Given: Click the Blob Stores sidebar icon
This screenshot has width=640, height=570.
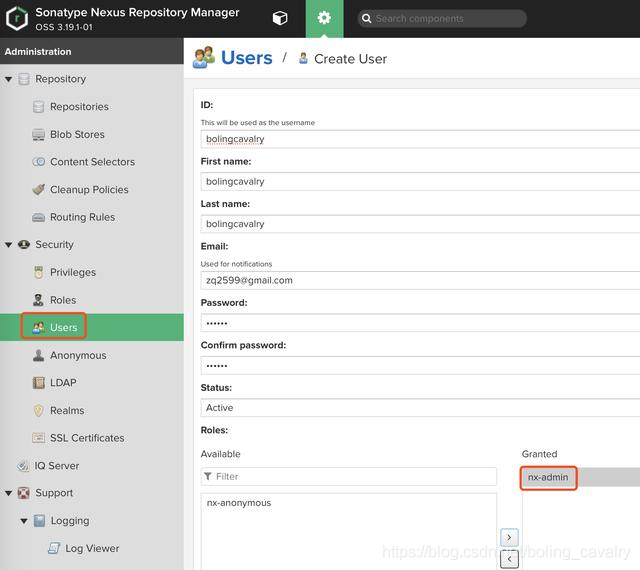Looking at the screenshot, I should [39, 134].
